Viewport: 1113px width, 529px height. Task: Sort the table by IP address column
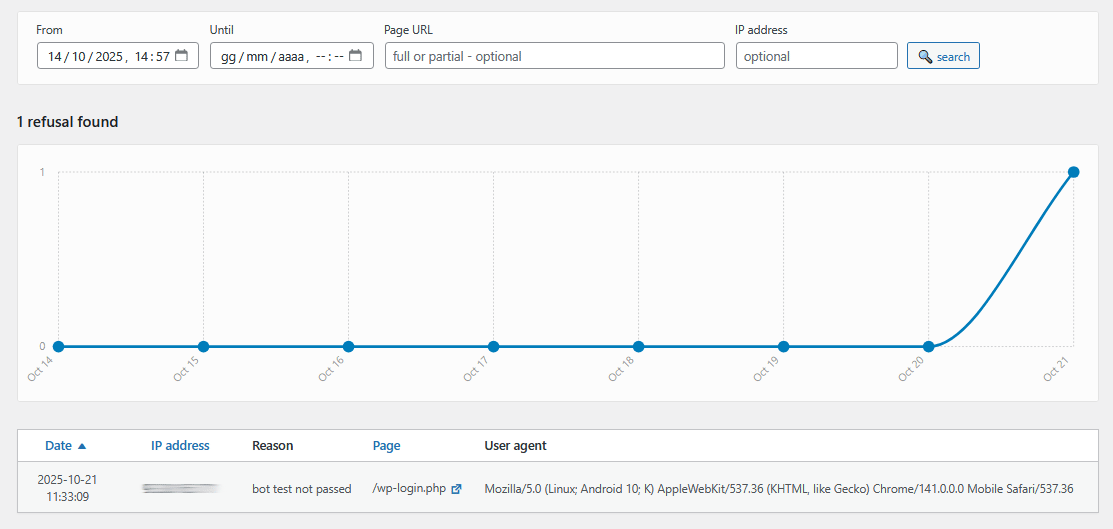[x=180, y=446]
